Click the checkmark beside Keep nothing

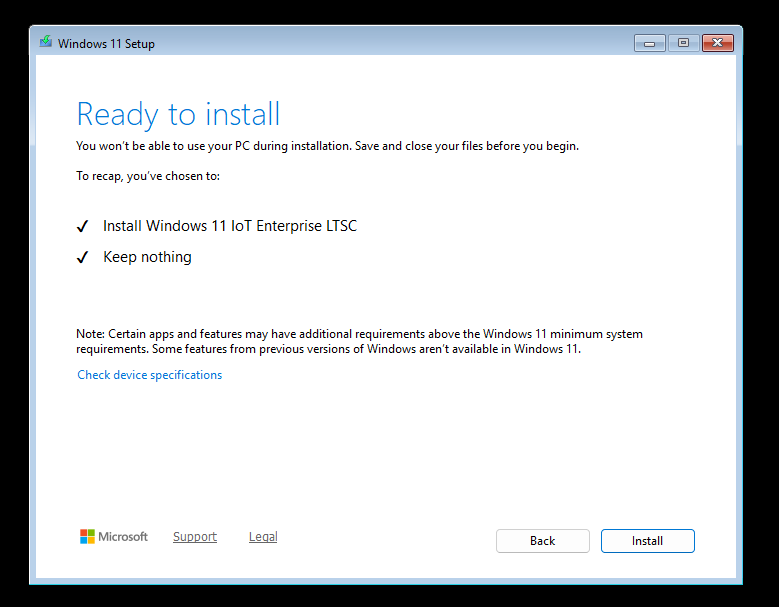(x=82, y=257)
